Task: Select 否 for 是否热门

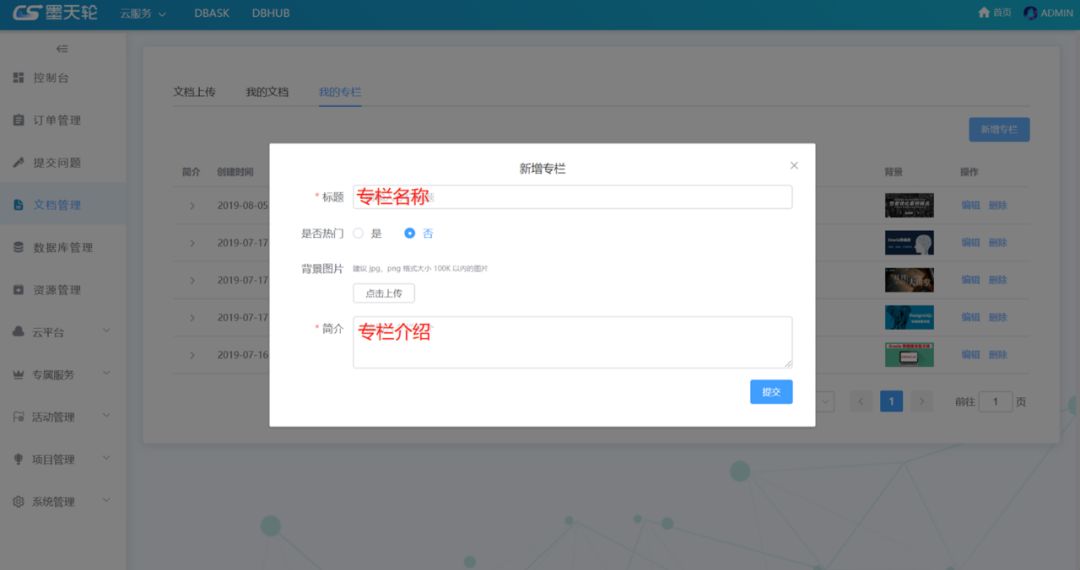Action: pyautogui.click(x=410, y=233)
